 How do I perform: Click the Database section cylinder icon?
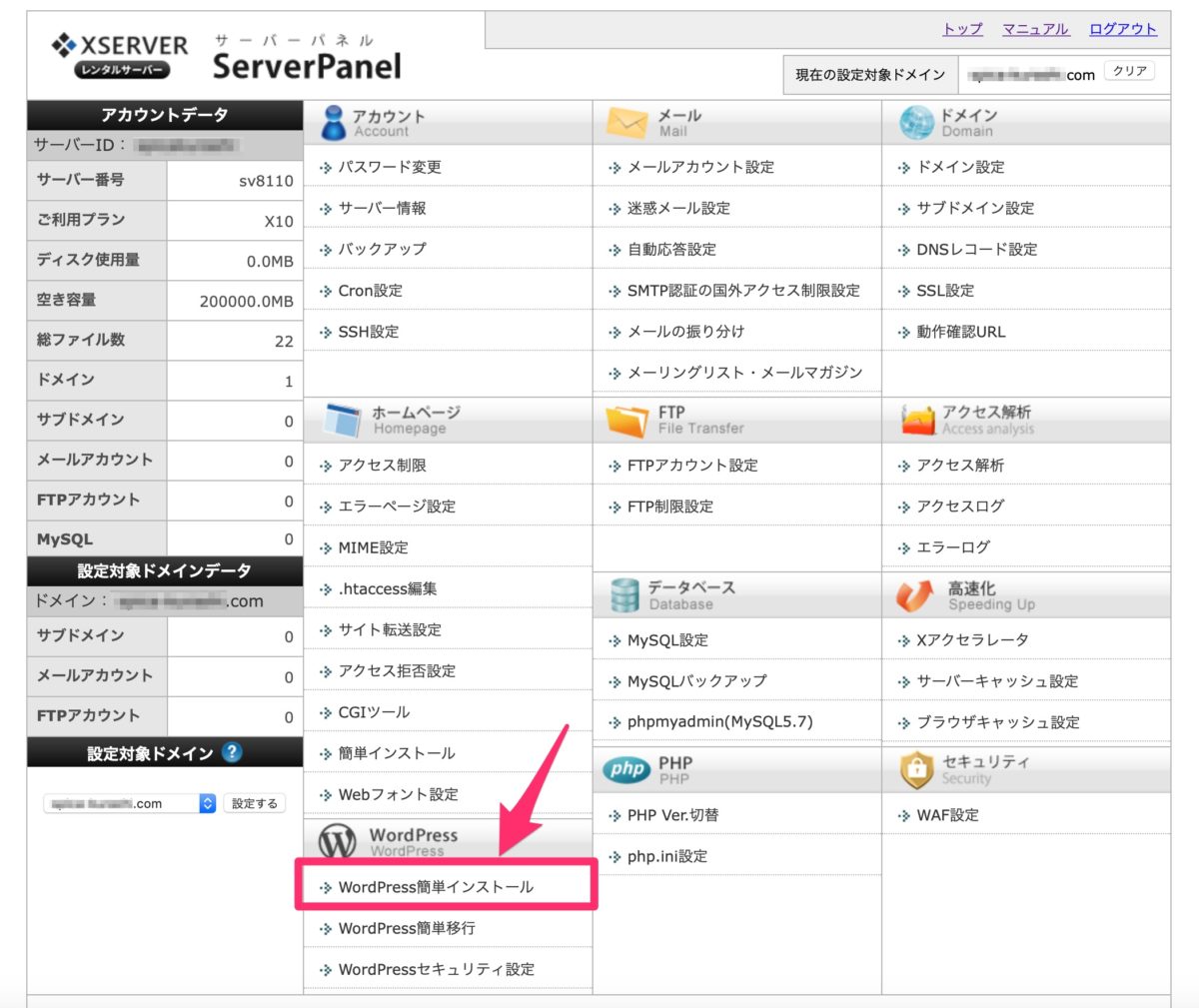[624, 595]
